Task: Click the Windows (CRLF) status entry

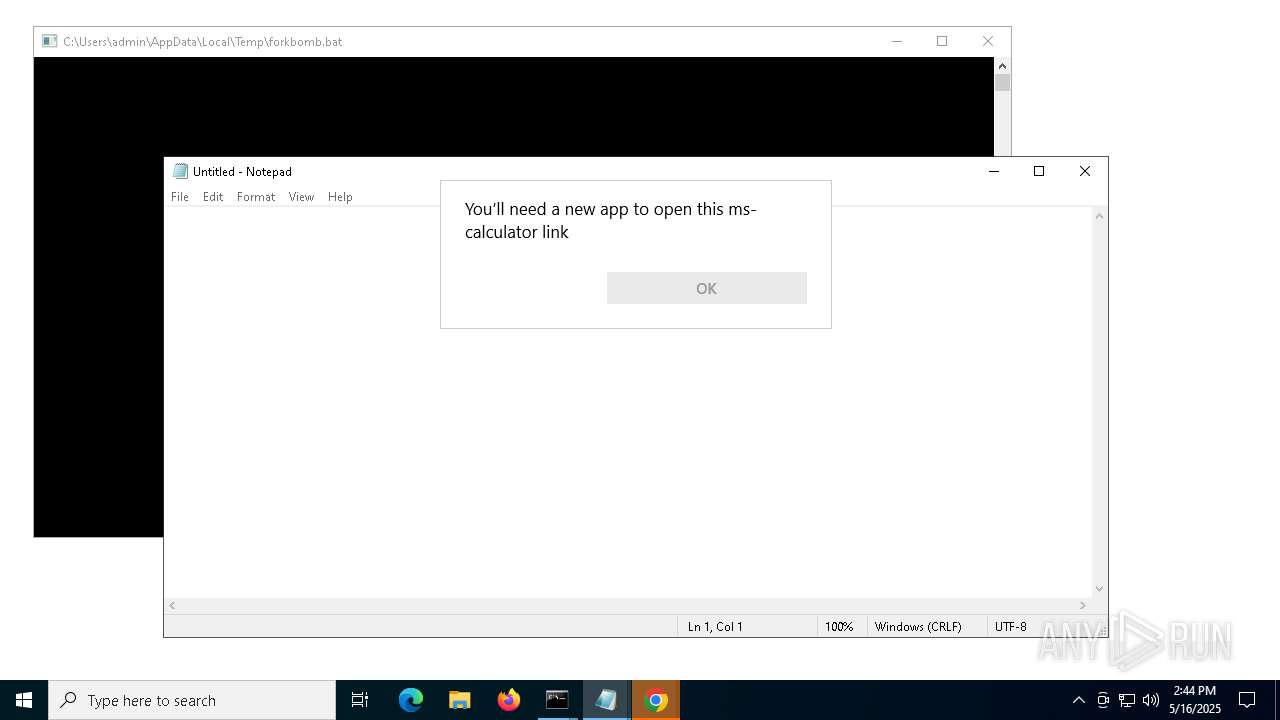Action: click(918, 626)
